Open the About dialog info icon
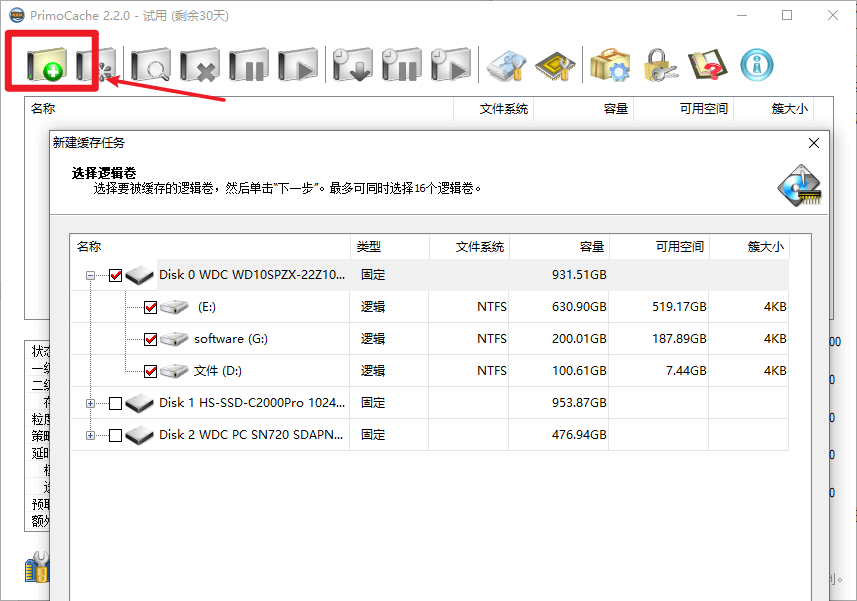The image size is (857, 601). tap(757, 63)
